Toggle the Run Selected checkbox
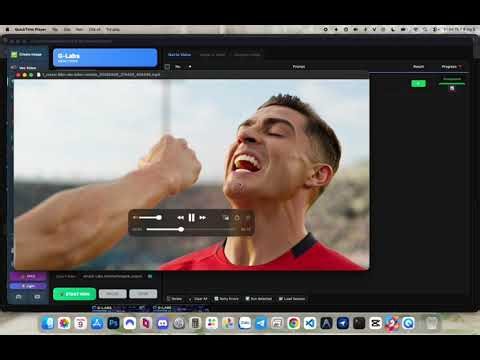This screenshot has width=480, height=360. 247,299
